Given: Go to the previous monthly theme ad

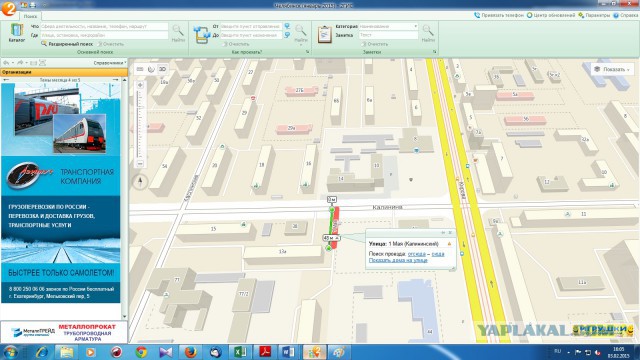Looking at the screenshot, I should click(6, 80).
